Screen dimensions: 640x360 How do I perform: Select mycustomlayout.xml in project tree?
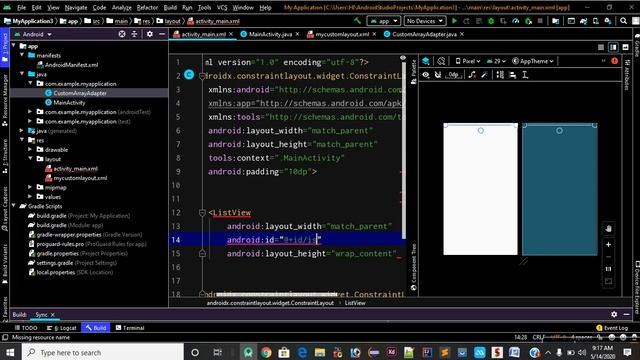pyautogui.click(x=80, y=178)
